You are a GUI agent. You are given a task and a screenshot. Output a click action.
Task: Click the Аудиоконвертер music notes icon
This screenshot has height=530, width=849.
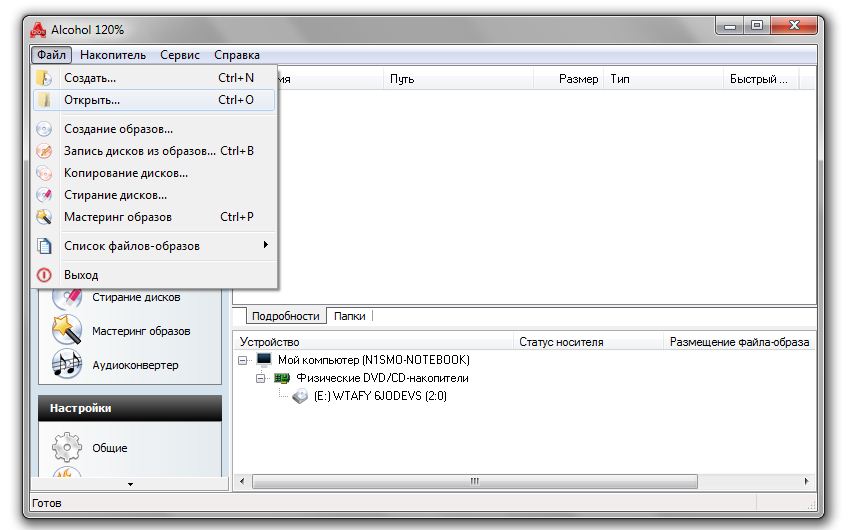tap(67, 364)
